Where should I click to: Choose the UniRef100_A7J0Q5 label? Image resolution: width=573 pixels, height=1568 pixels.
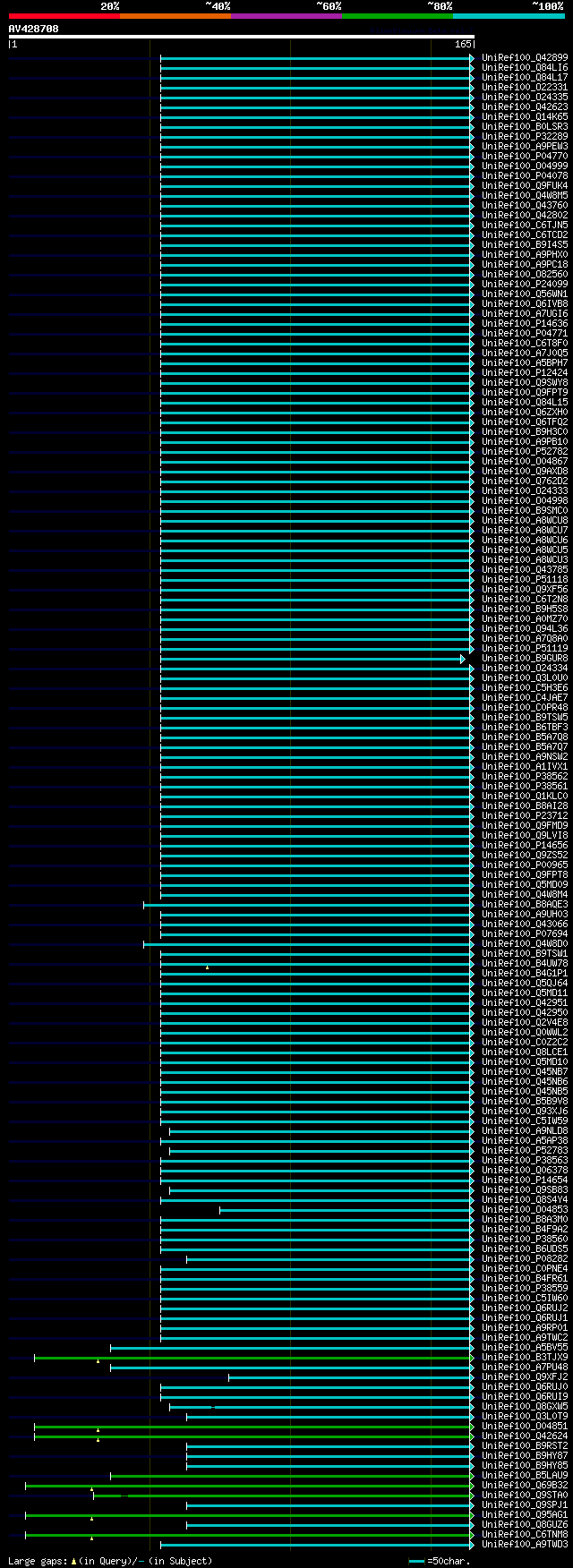click(x=525, y=354)
